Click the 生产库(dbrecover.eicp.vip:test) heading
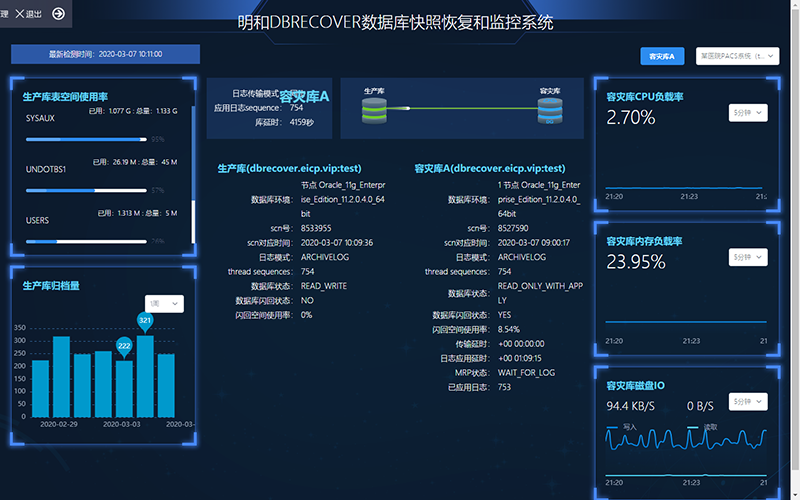This screenshot has width=800, height=500. tap(289, 168)
